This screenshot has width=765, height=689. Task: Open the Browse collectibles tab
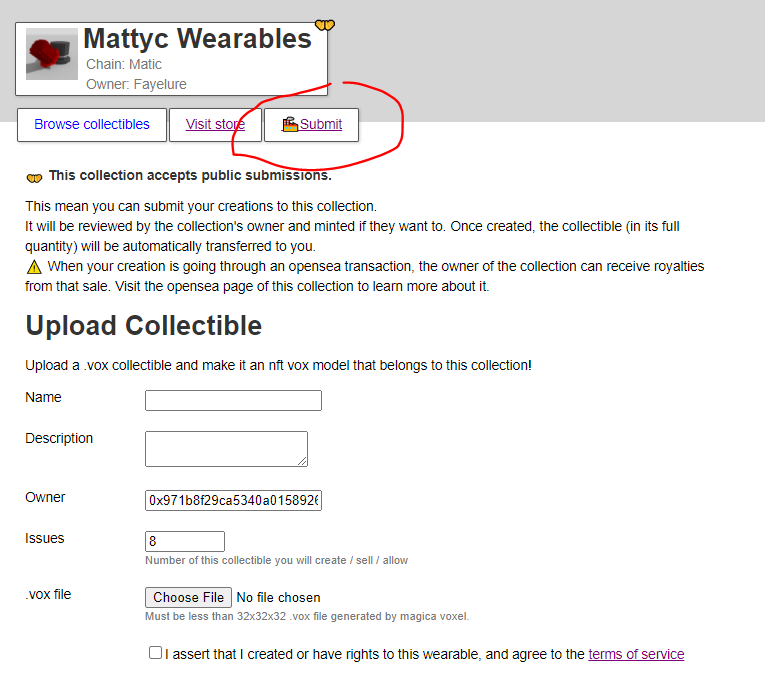(92, 125)
